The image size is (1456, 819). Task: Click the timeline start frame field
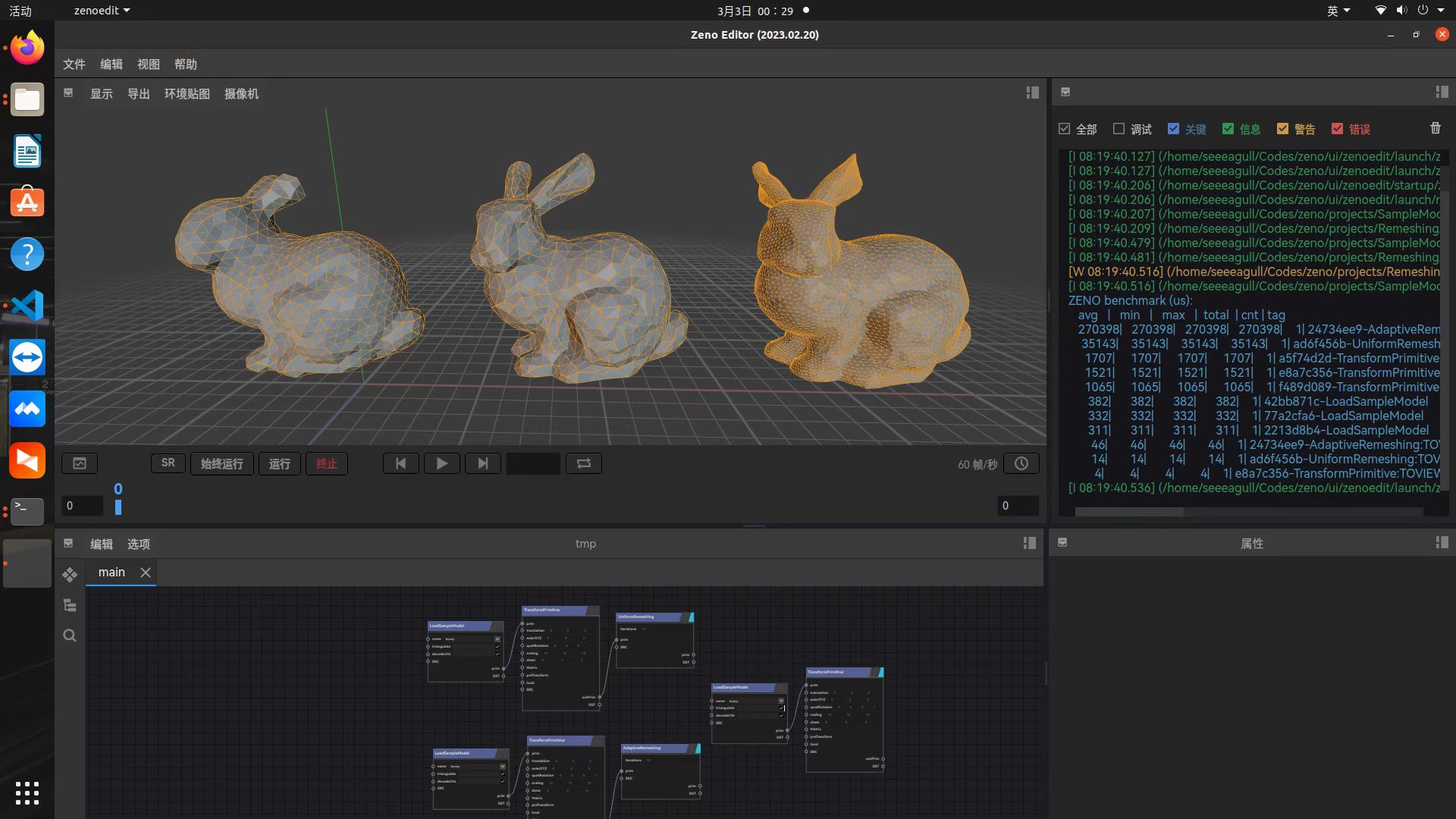[83, 506]
